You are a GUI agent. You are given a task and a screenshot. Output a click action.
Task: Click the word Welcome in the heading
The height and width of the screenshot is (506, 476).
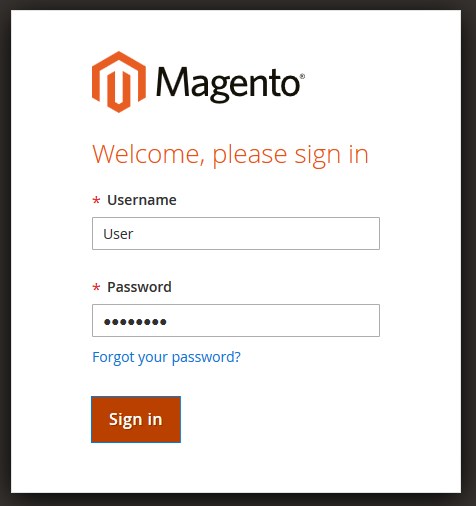click(x=148, y=154)
